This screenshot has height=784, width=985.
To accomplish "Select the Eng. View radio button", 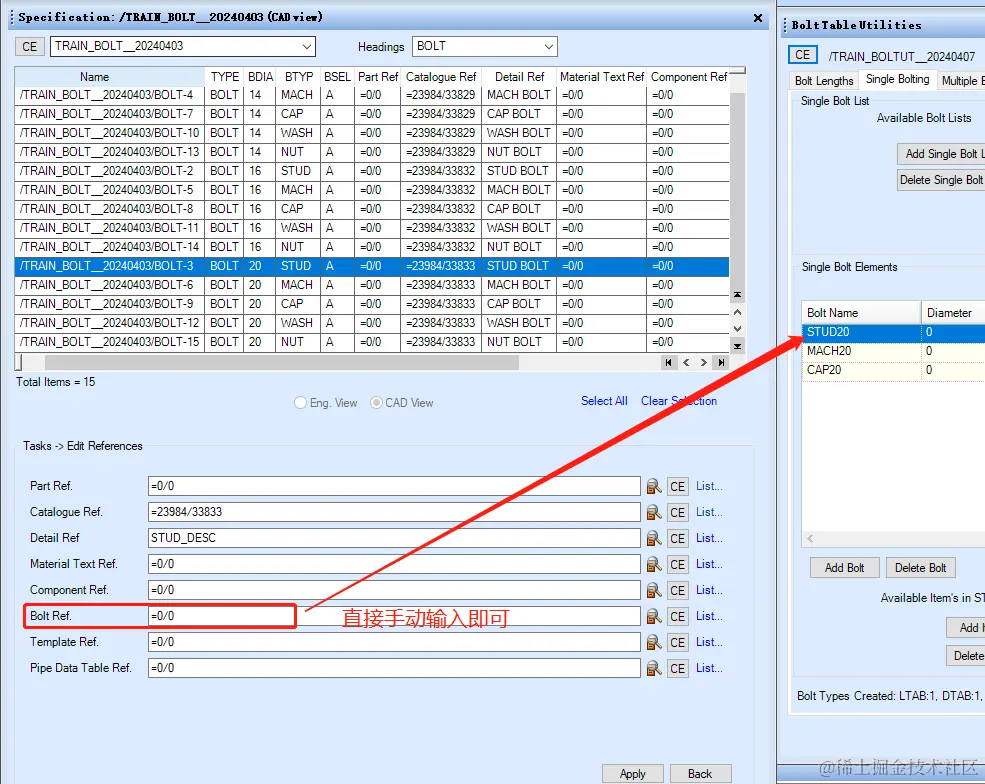I will coord(300,403).
